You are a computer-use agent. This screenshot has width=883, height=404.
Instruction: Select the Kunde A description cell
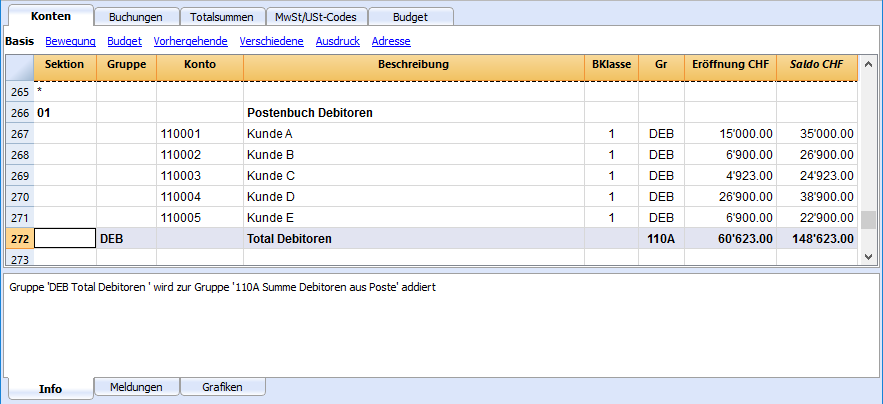click(414, 134)
